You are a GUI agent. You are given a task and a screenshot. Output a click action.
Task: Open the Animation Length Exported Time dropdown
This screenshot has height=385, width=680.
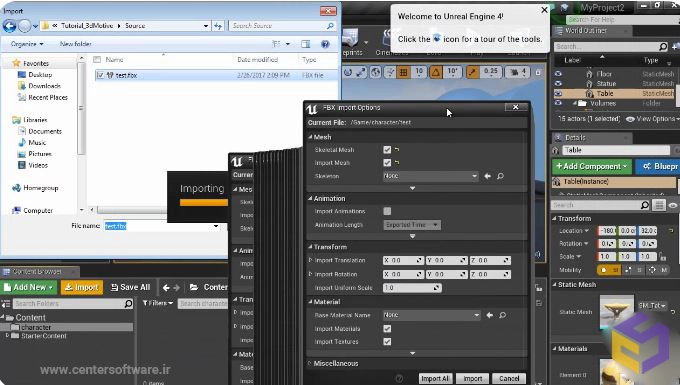pos(412,225)
